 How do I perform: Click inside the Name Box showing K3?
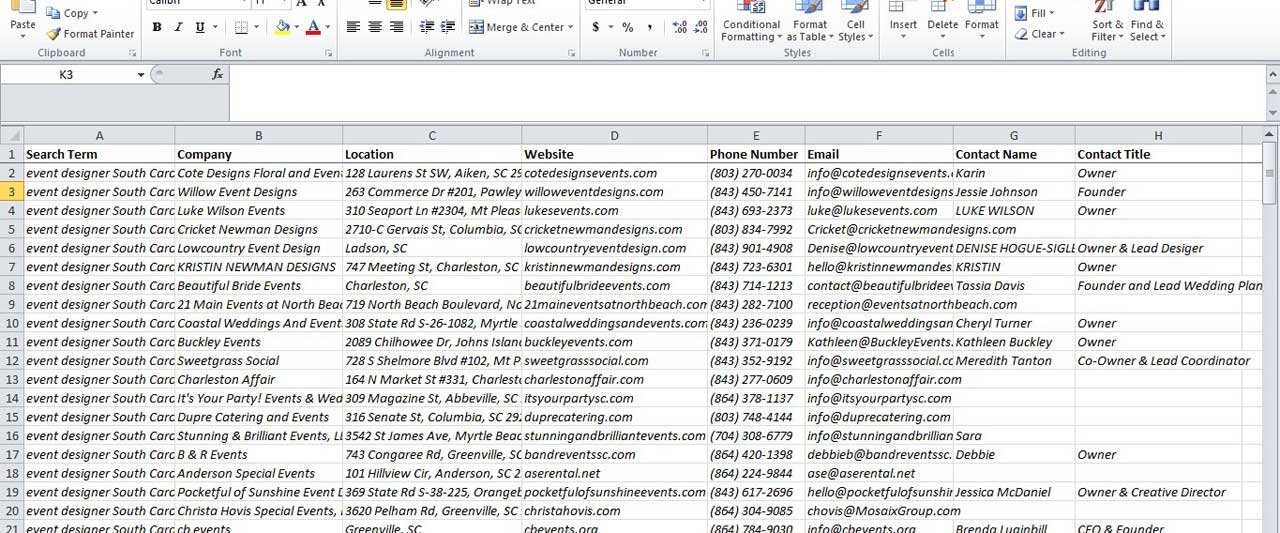click(67, 75)
